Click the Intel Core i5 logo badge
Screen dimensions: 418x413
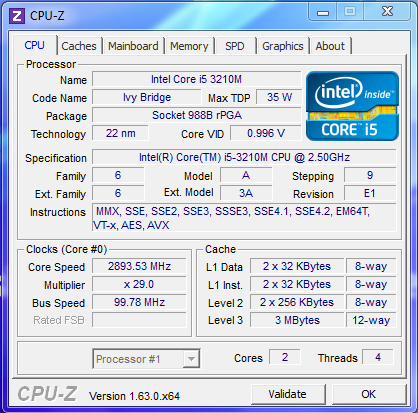[352, 106]
